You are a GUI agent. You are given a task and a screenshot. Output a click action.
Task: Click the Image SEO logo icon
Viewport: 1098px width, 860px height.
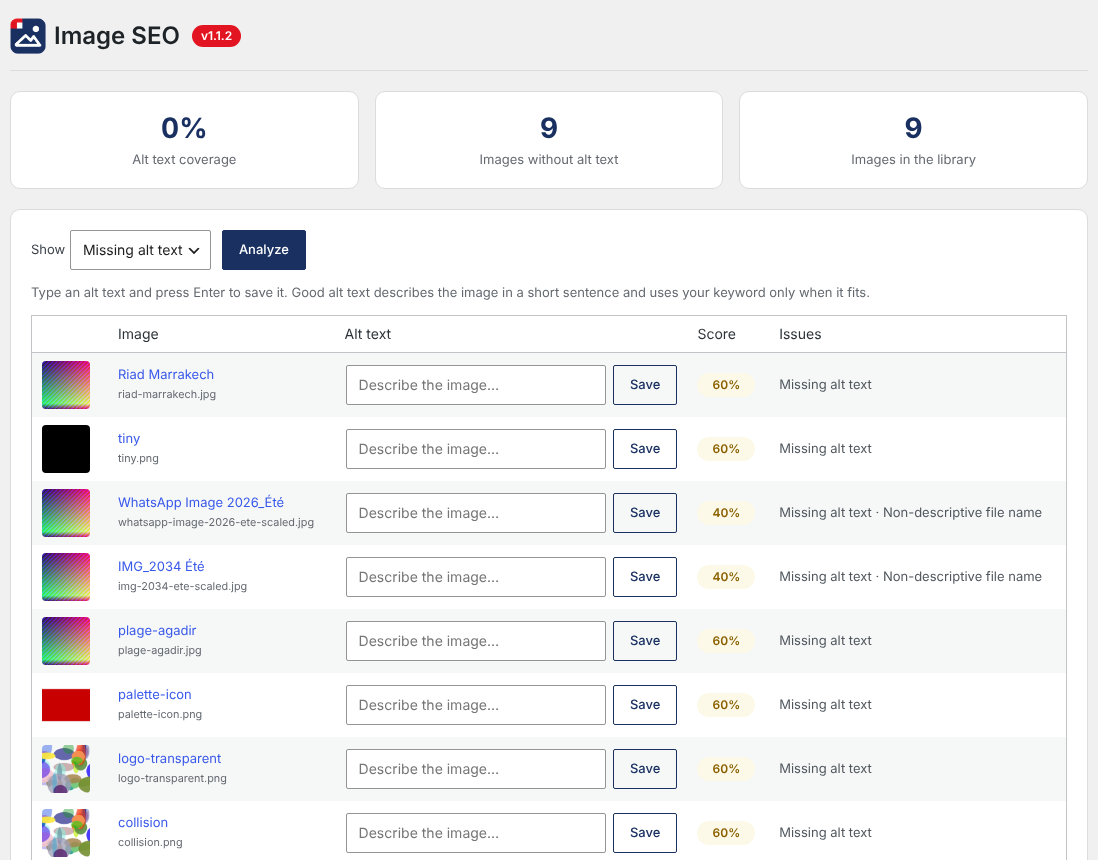(x=28, y=36)
